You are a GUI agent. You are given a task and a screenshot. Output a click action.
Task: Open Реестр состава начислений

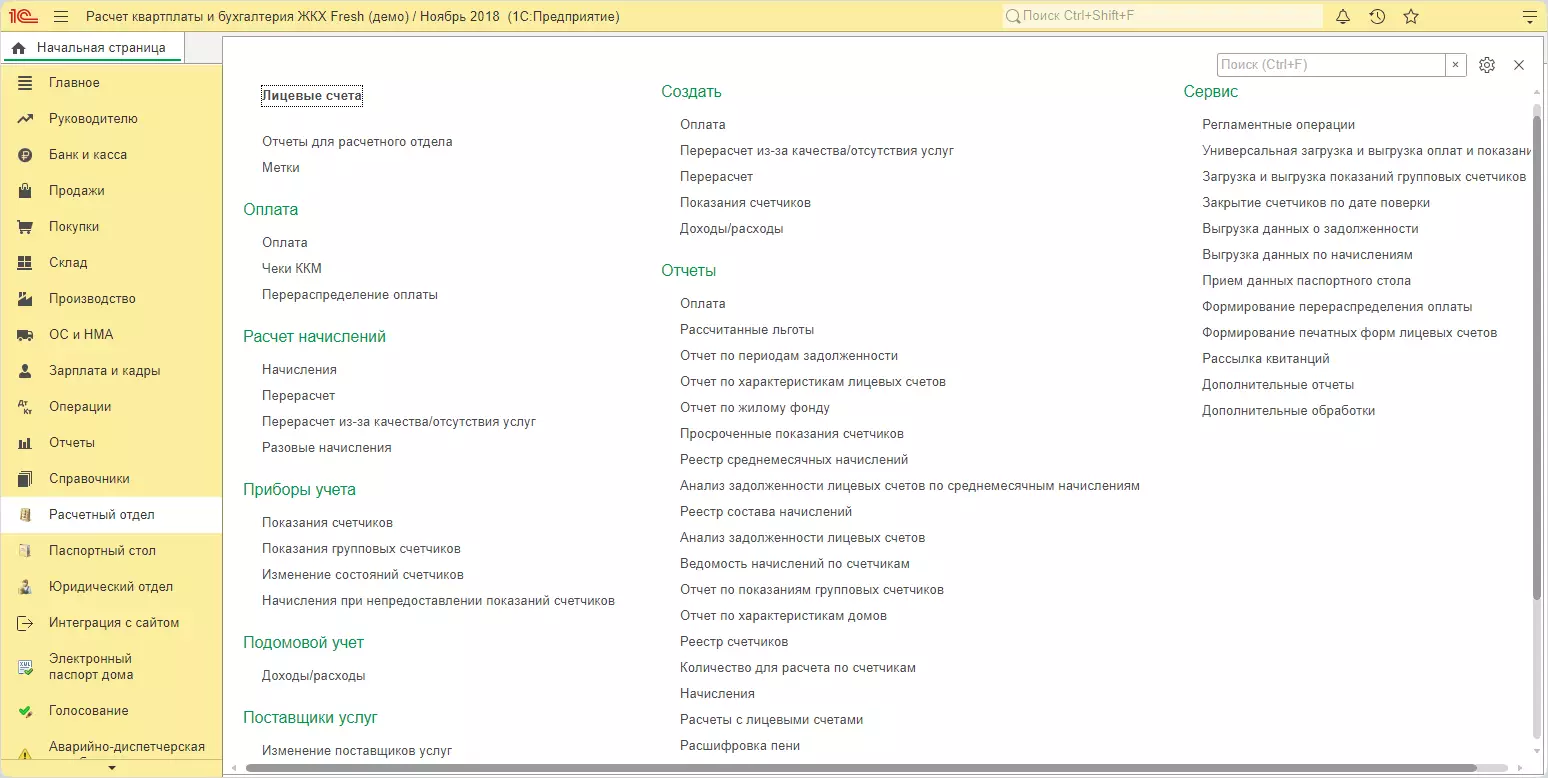(766, 512)
